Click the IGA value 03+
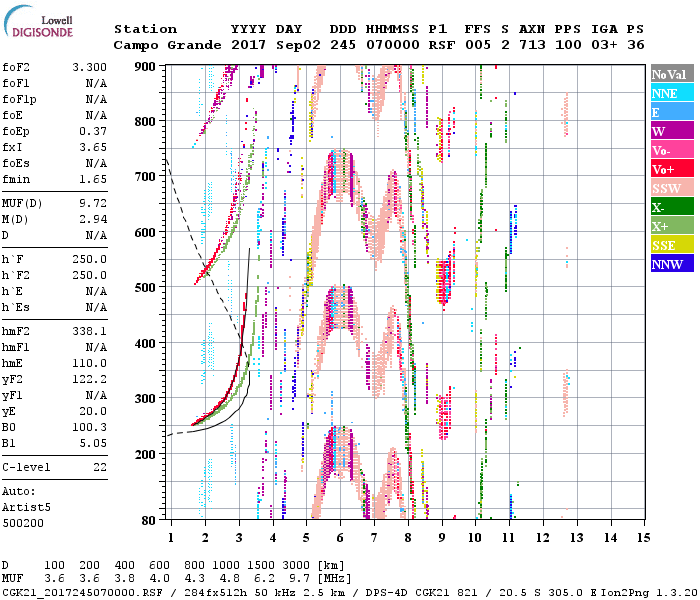The width and height of the screenshot is (700, 600). point(604,45)
